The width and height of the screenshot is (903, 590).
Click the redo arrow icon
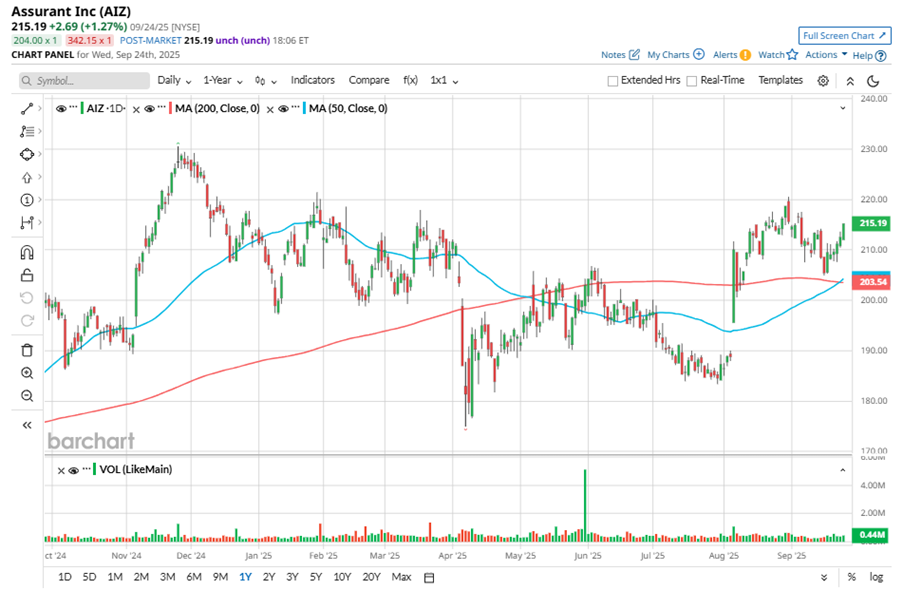tap(26, 320)
